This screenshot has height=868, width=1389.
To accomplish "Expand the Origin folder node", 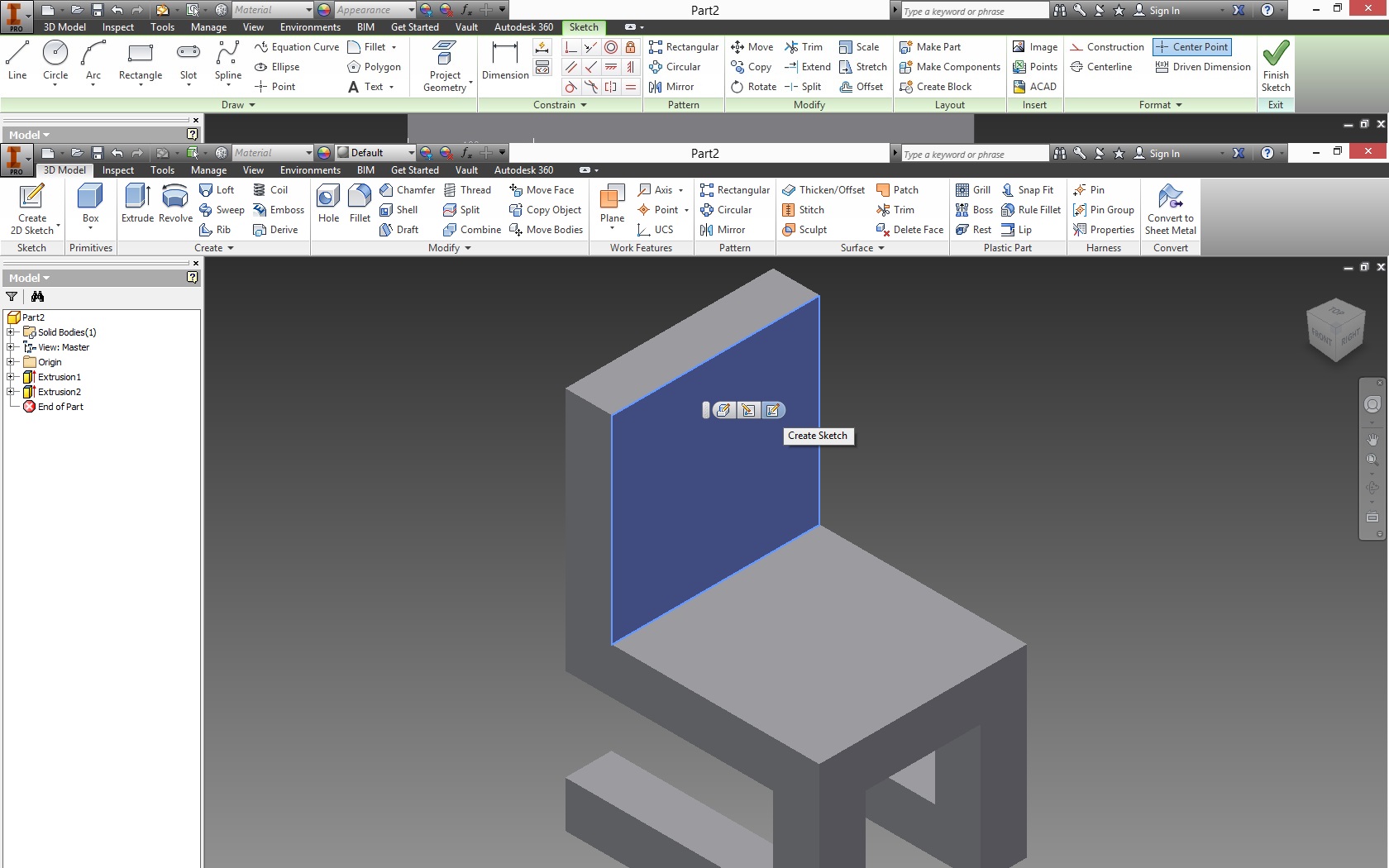I will click(11, 362).
